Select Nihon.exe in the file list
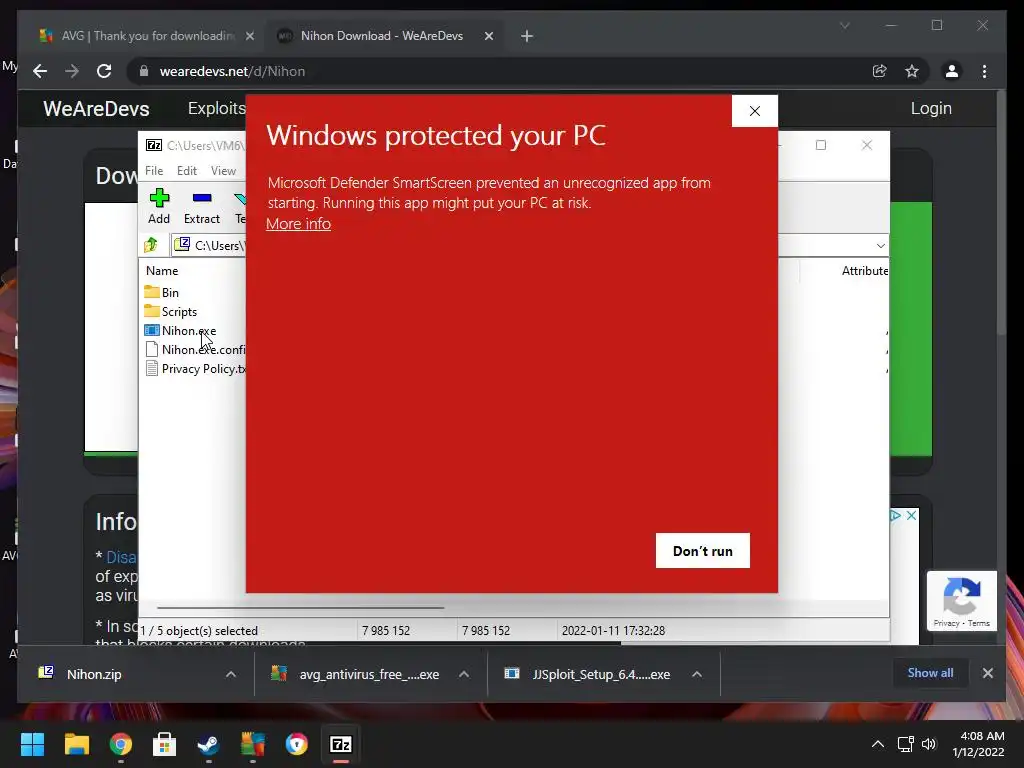Viewport: 1024px width, 768px height. pos(180,330)
